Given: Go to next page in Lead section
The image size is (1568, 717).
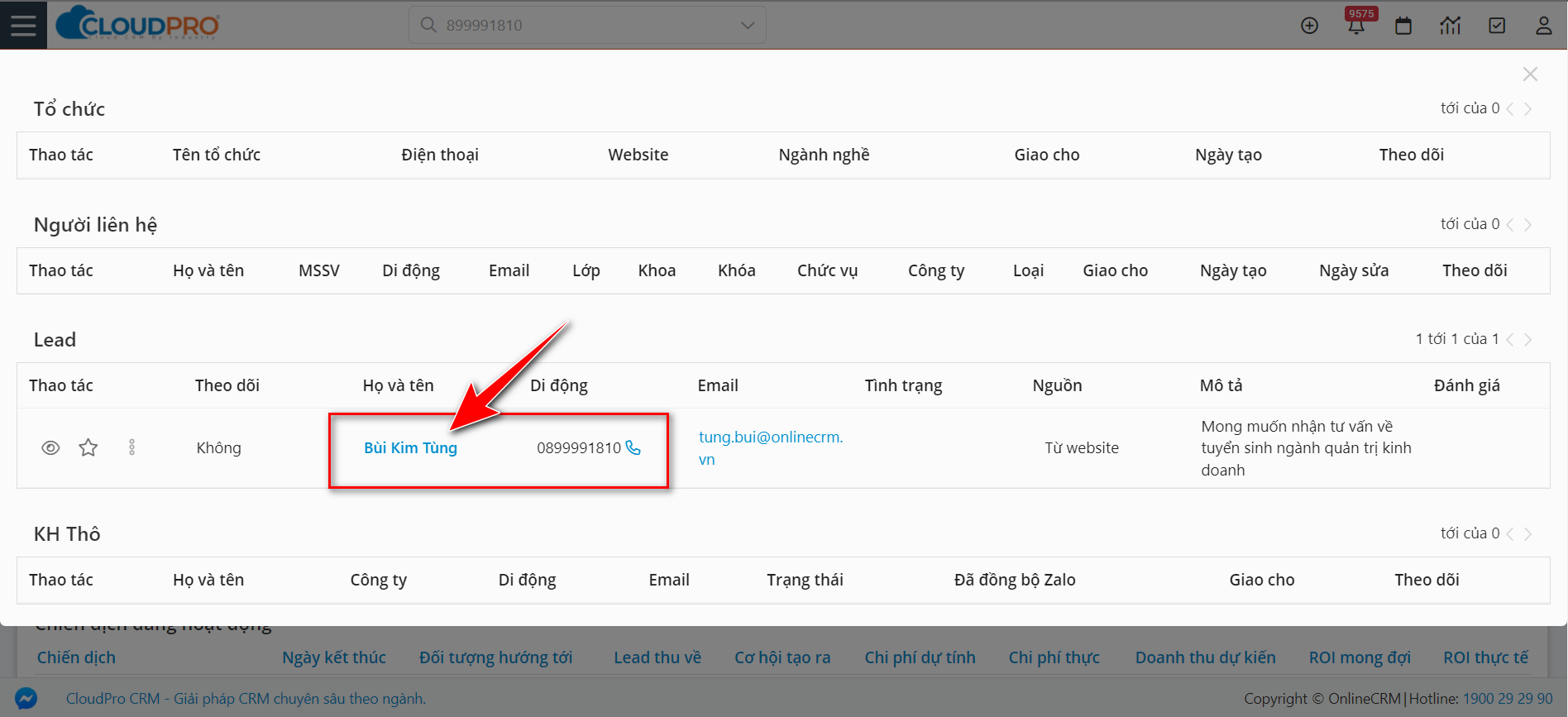Looking at the screenshot, I should [x=1528, y=340].
